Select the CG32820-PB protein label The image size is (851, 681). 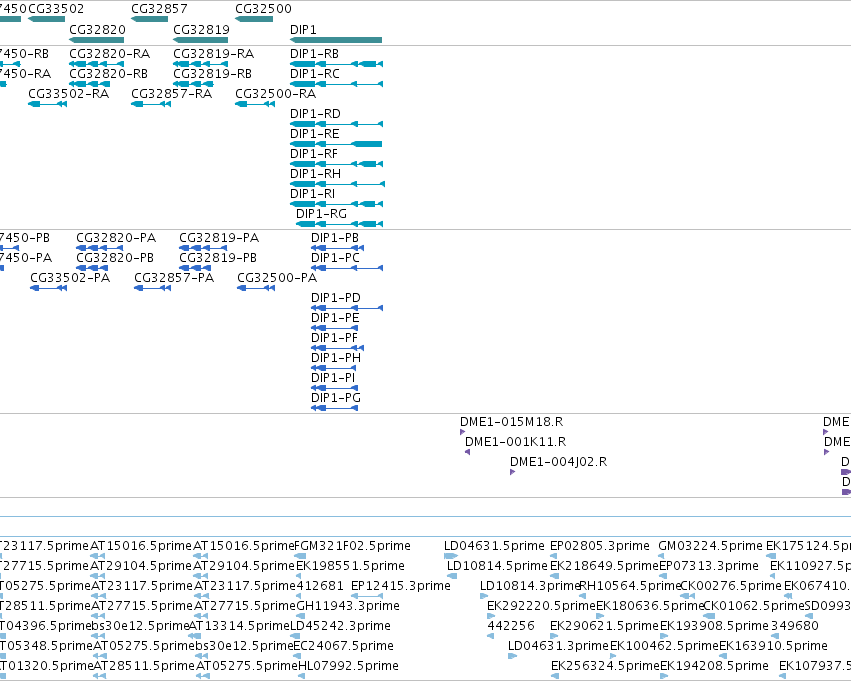coord(115,258)
